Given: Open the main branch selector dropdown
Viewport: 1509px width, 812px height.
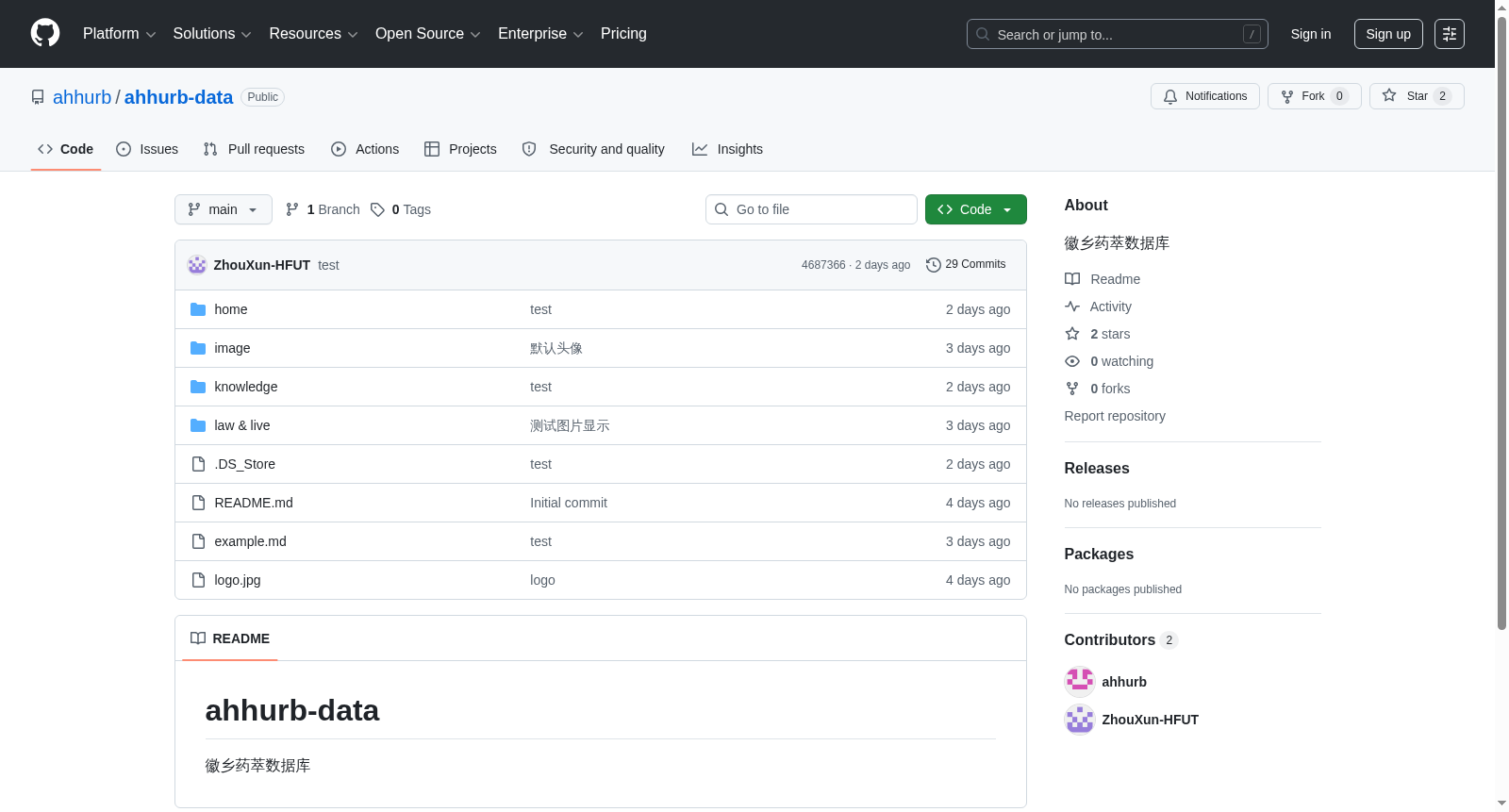Looking at the screenshot, I should pos(224,209).
